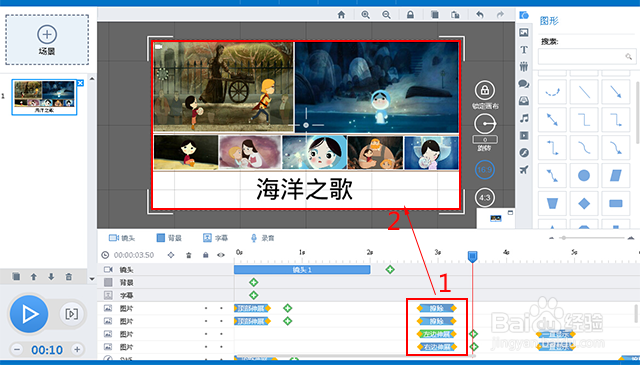Play current scene with bracketed play button
The width and height of the screenshot is (640, 365).
(72, 314)
